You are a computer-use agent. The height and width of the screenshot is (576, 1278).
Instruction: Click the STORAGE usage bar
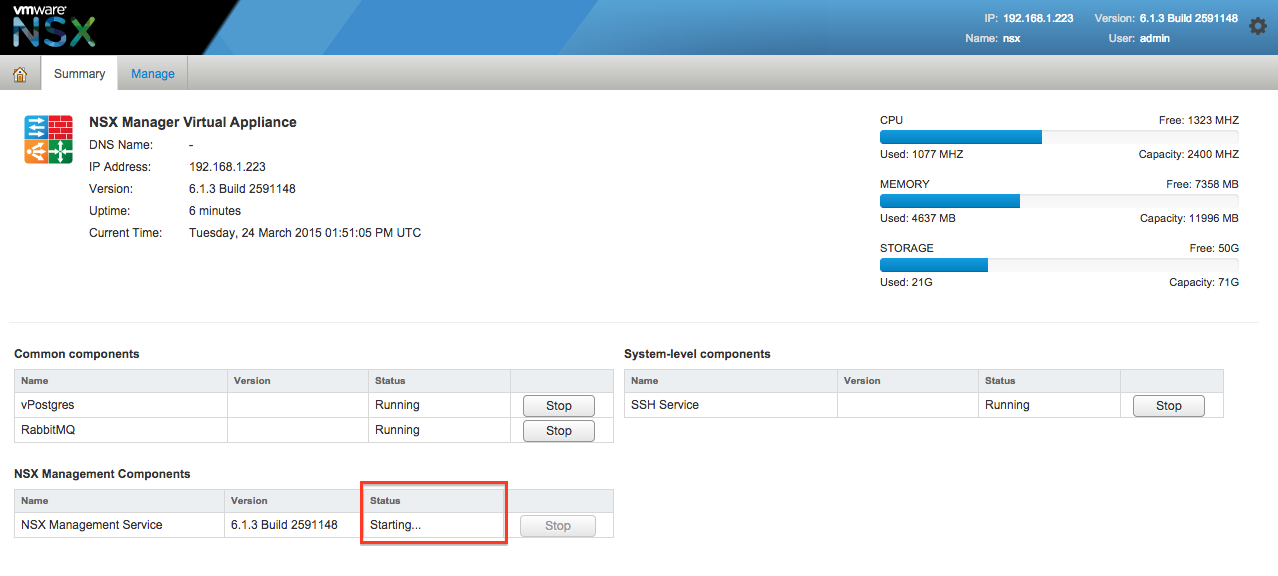click(x=1059, y=265)
